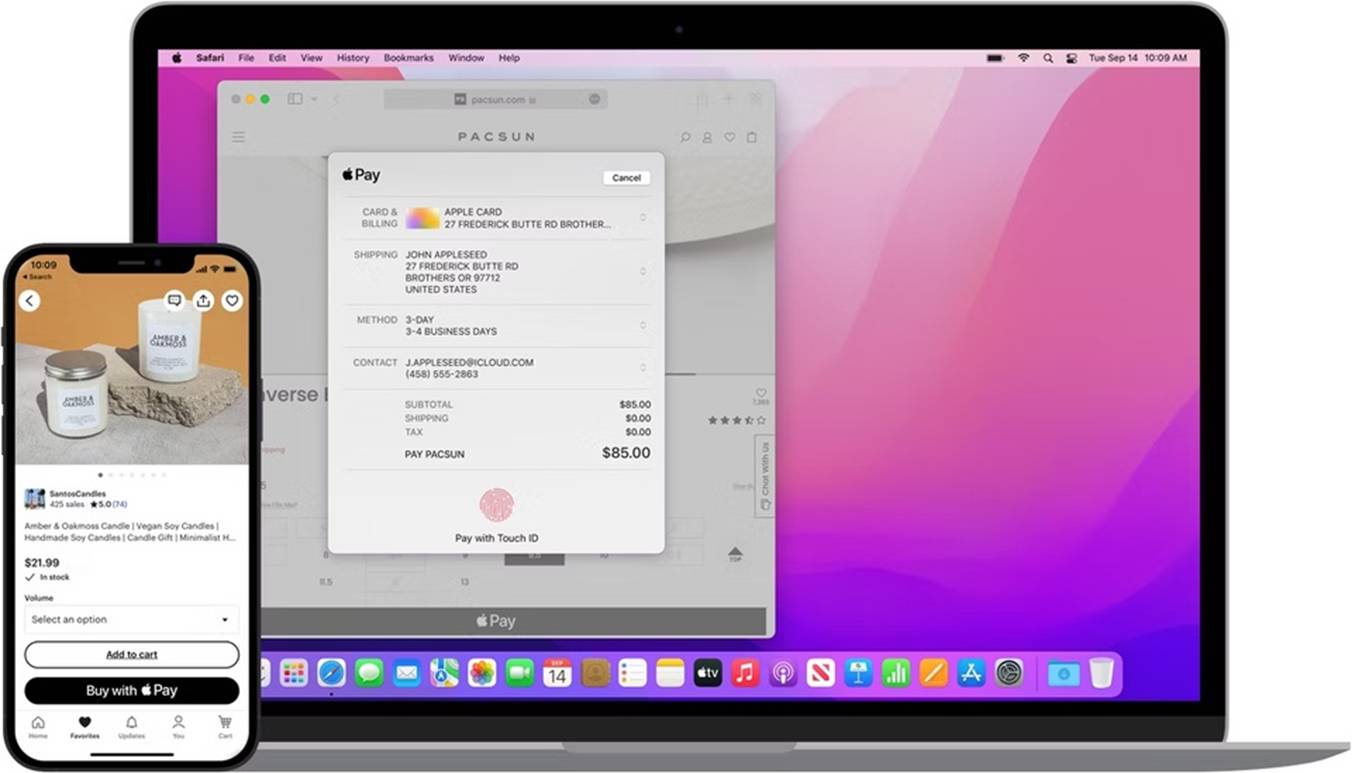Image resolution: width=1352 pixels, height=773 pixels.
Task: Open the 'Select an option' volume dropdown
Action: (x=131, y=619)
